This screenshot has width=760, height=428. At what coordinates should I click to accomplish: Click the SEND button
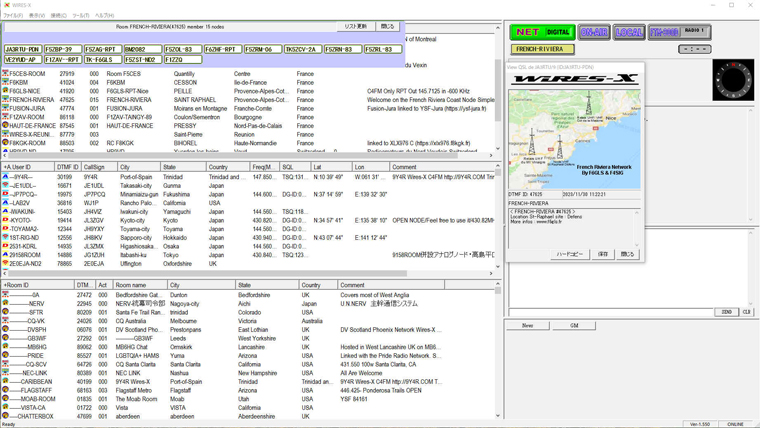(x=726, y=312)
